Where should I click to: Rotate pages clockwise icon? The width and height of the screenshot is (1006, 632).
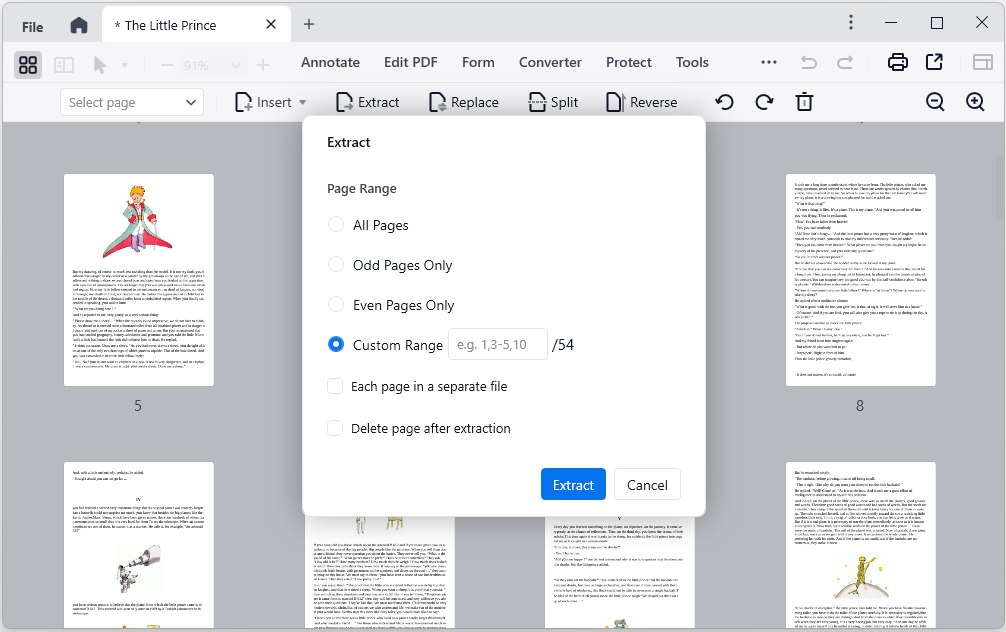(x=764, y=102)
